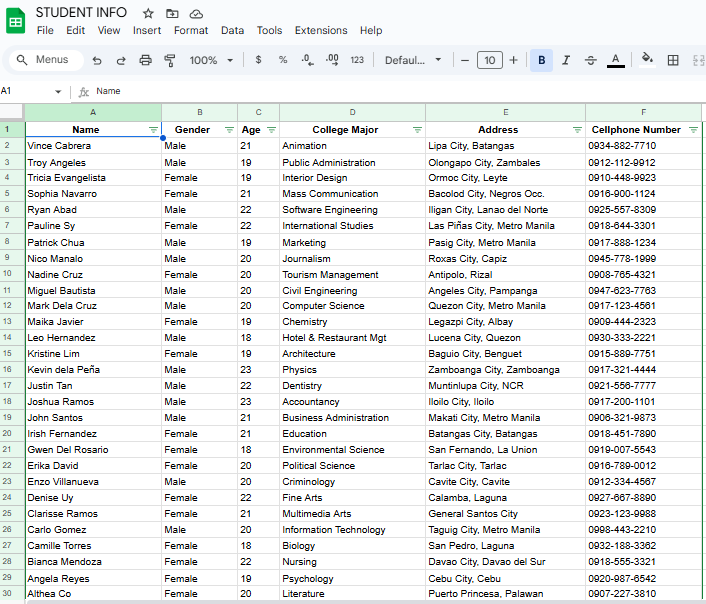Open the File menu
Screen dimensions: 706x604
click(45, 30)
